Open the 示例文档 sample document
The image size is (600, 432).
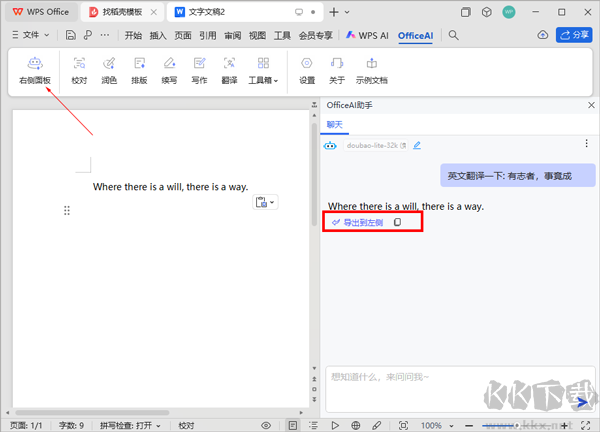coord(372,70)
